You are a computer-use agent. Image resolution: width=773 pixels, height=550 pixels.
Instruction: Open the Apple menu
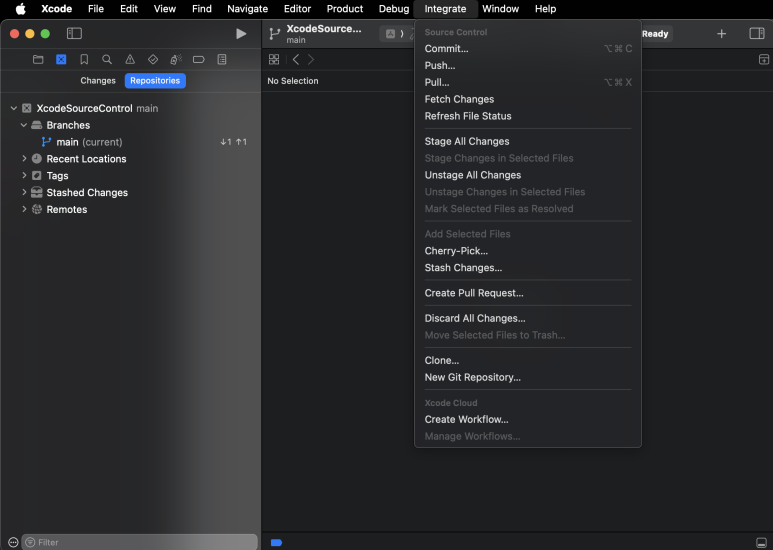[x=21, y=9]
